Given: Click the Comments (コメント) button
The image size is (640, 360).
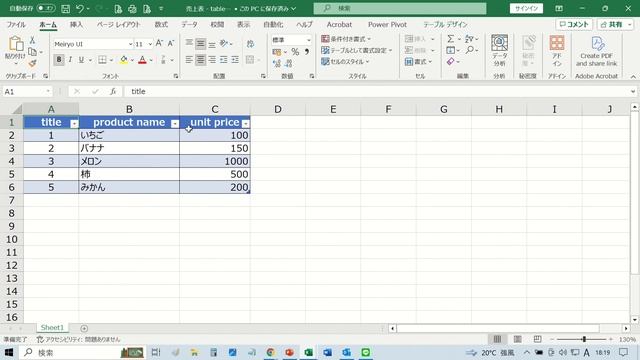Looking at the screenshot, I should point(574,24).
